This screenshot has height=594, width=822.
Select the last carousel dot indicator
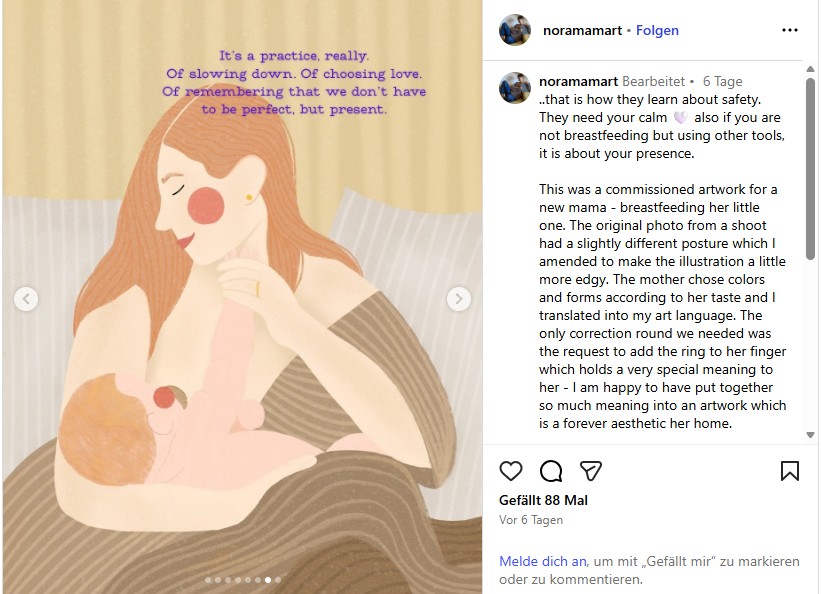(x=278, y=580)
